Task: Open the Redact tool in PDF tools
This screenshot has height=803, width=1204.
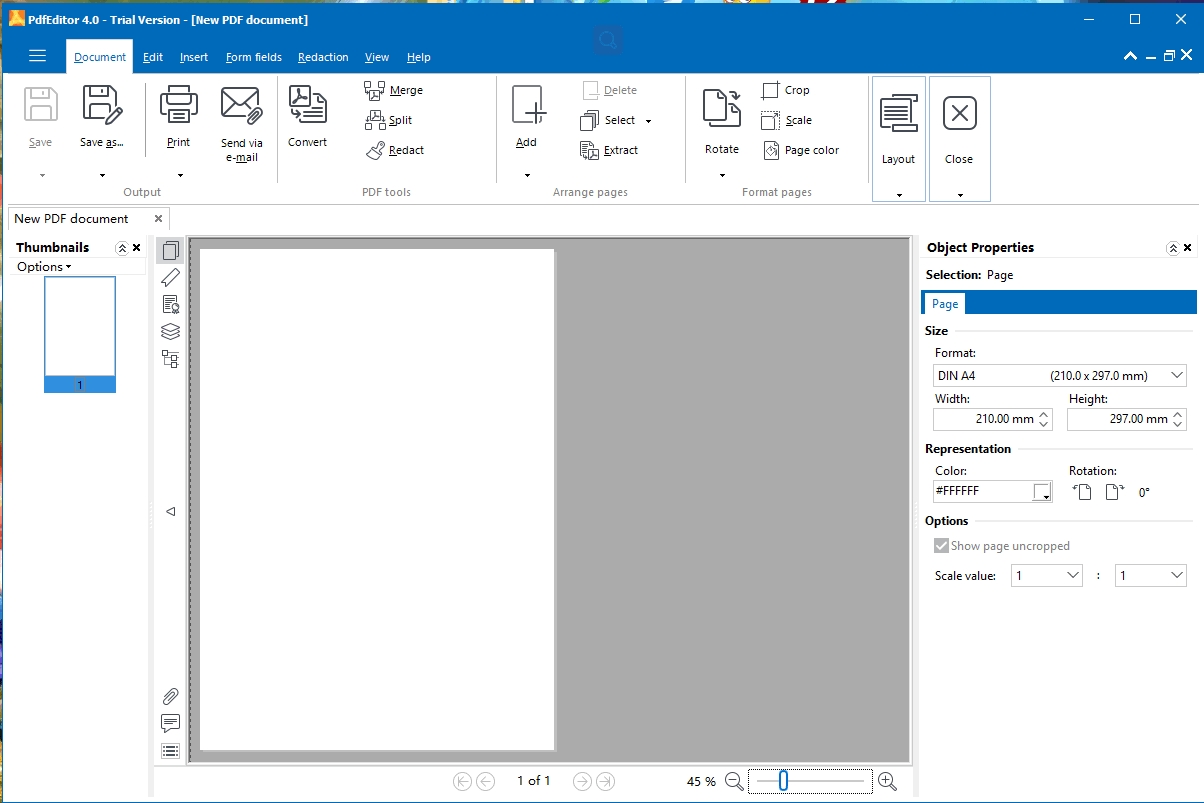Action: pos(375,151)
